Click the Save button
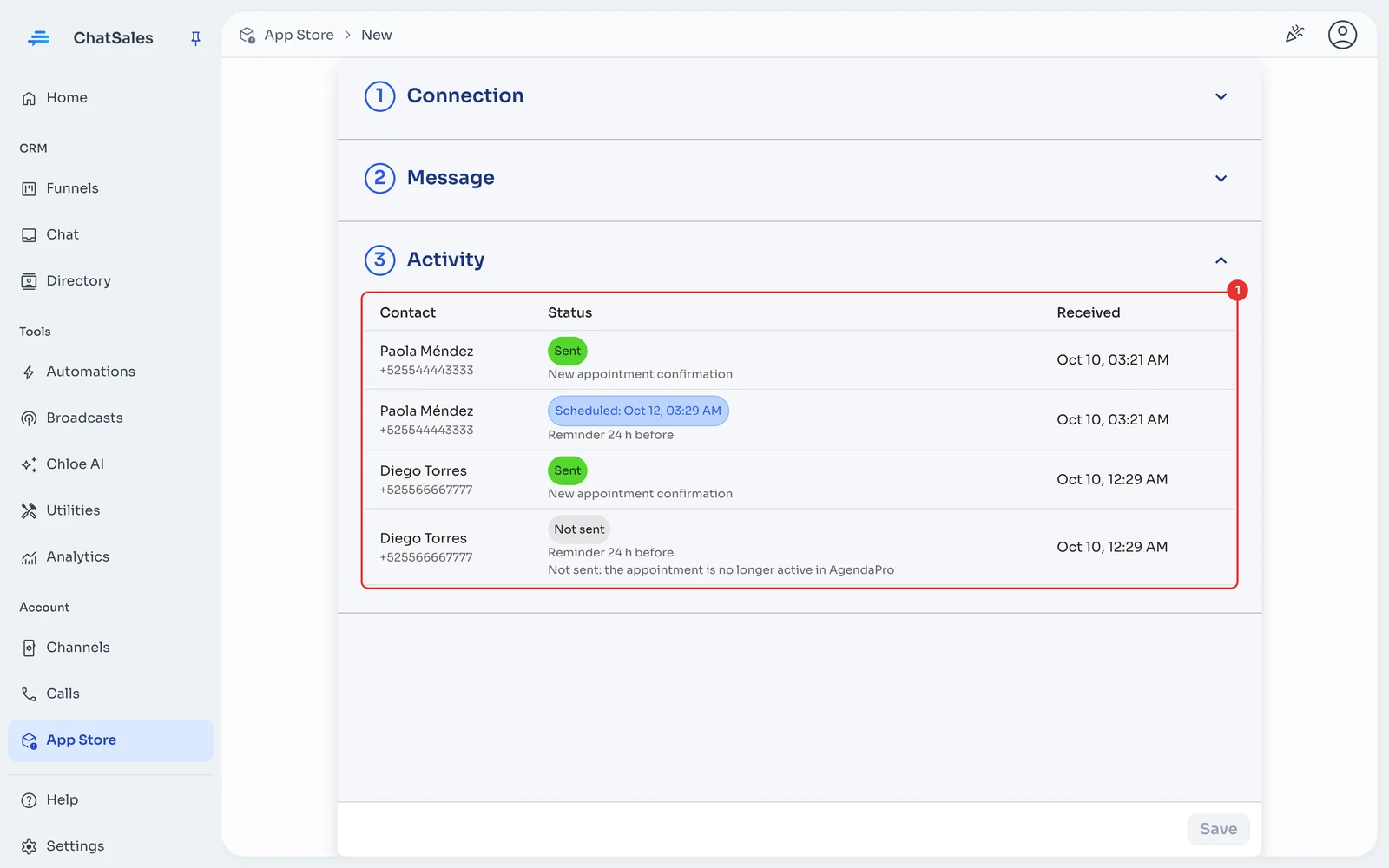The height and width of the screenshot is (868, 1389). [1218, 829]
